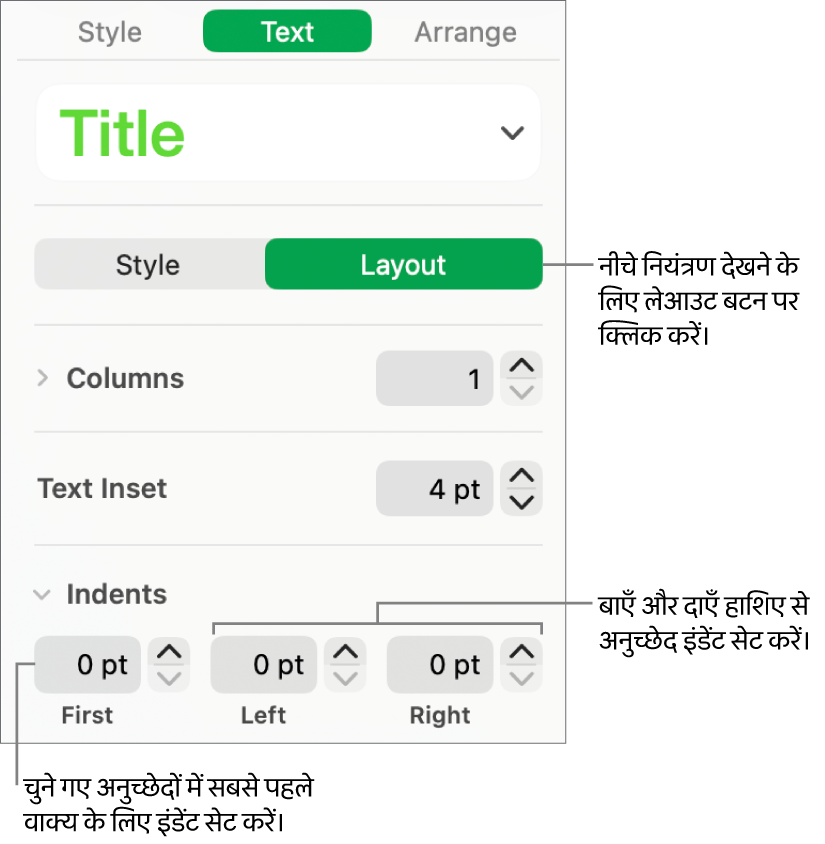825x844 pixels.
Task: Increase the Columns count with up arrow
Action: tap(521, 366)
